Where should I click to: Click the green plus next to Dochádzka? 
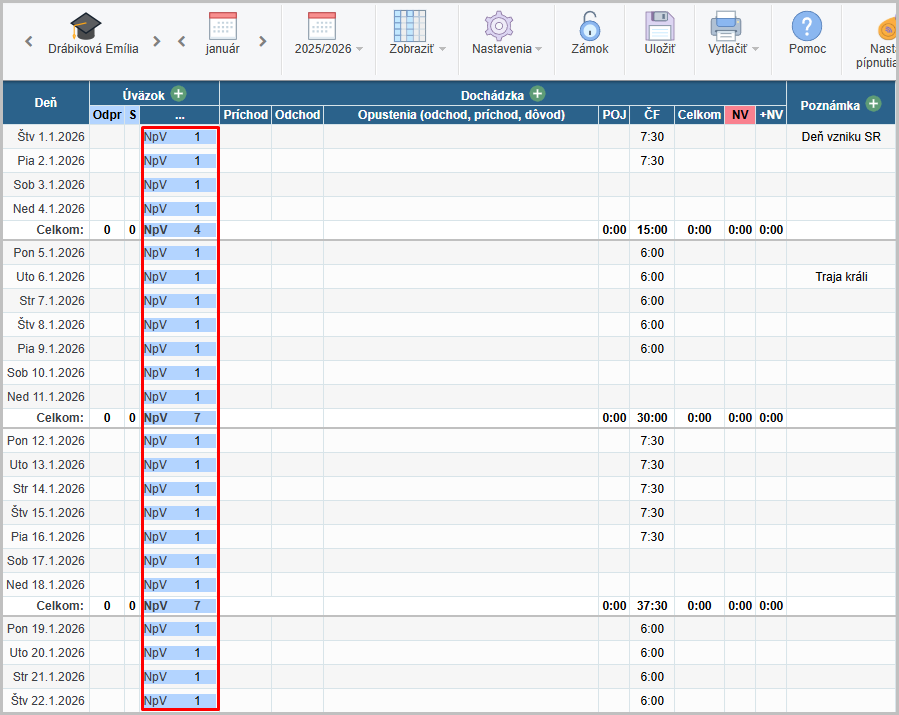coord(537,94)
